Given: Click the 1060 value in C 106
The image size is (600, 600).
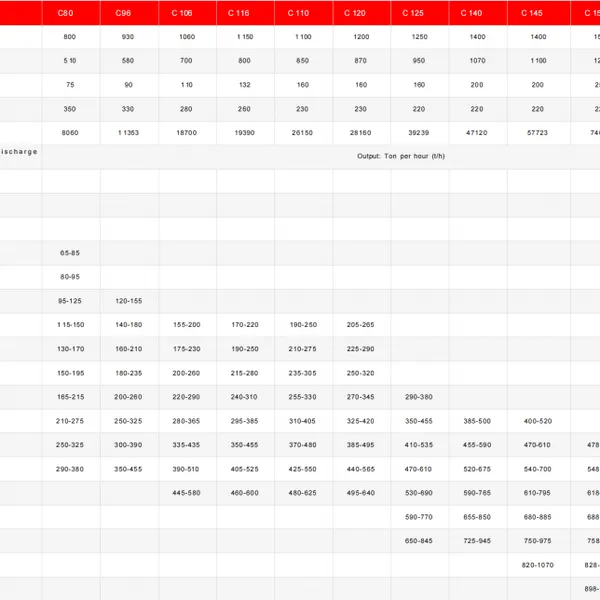Looking at the screenshot, I should click(x=187, y=37).
